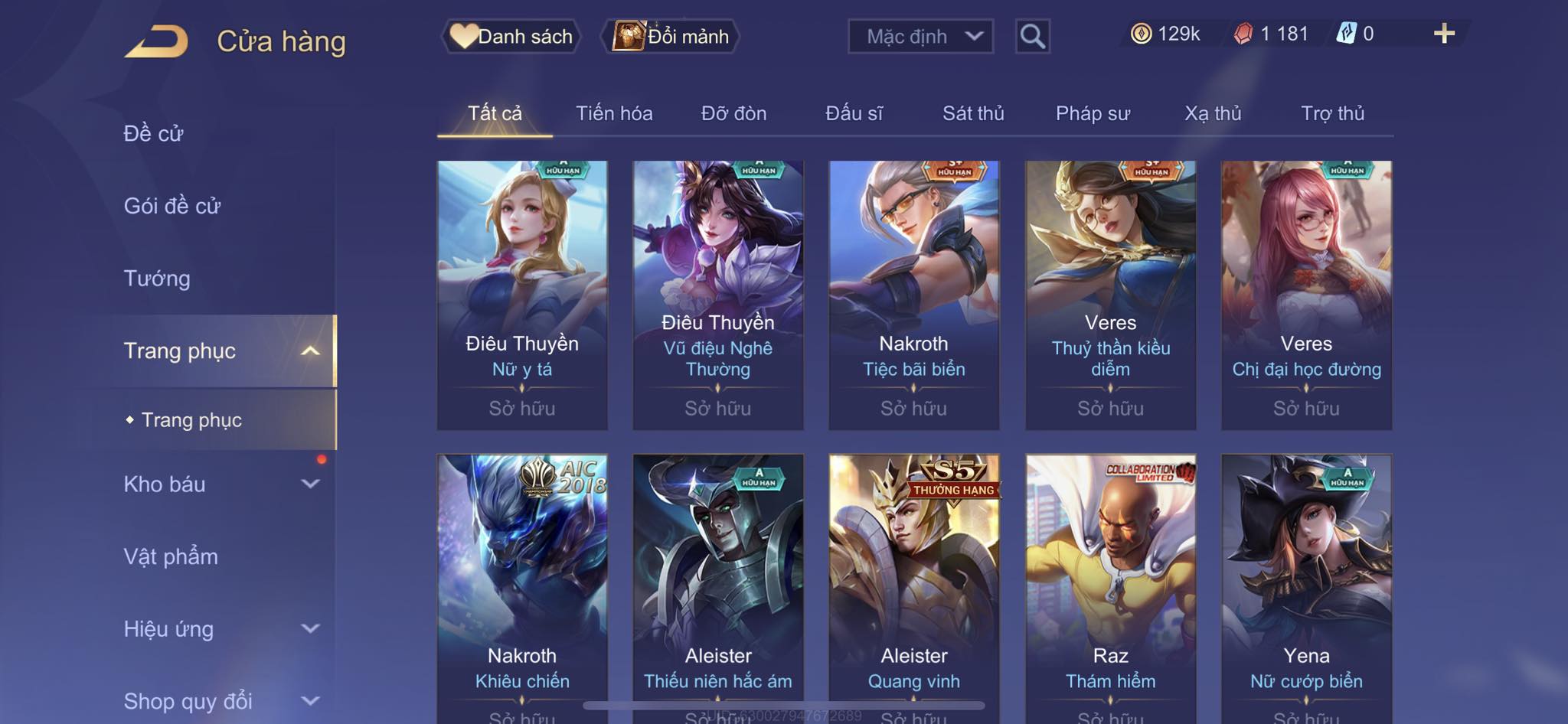Open the Mặc định sort dropdown
Image resolution: width=1568 pixels, height=724 pixels.
[920, 36]
